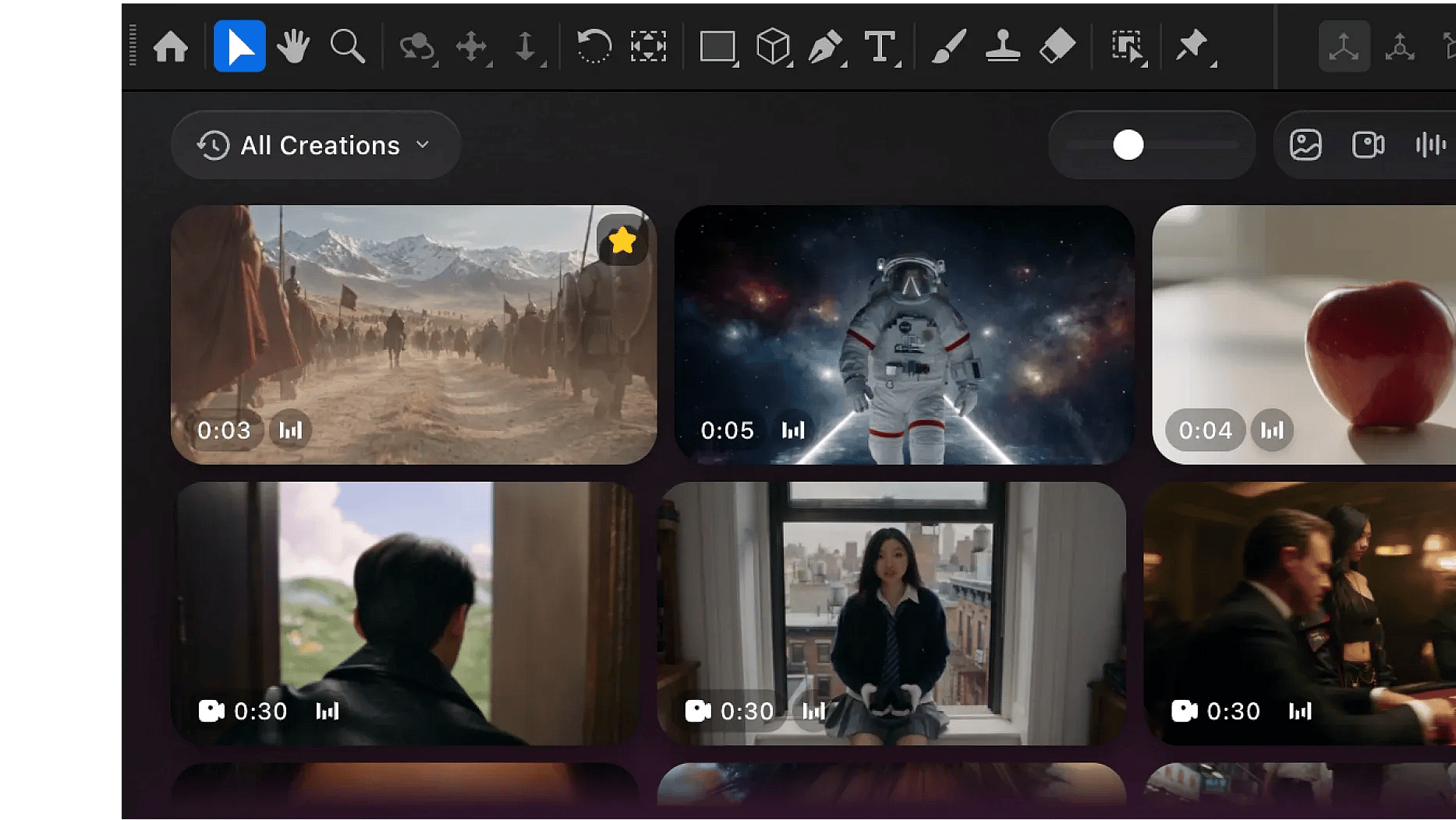Unfavorite the starred army march clip
1456x820 pixels.
point(622,240)
